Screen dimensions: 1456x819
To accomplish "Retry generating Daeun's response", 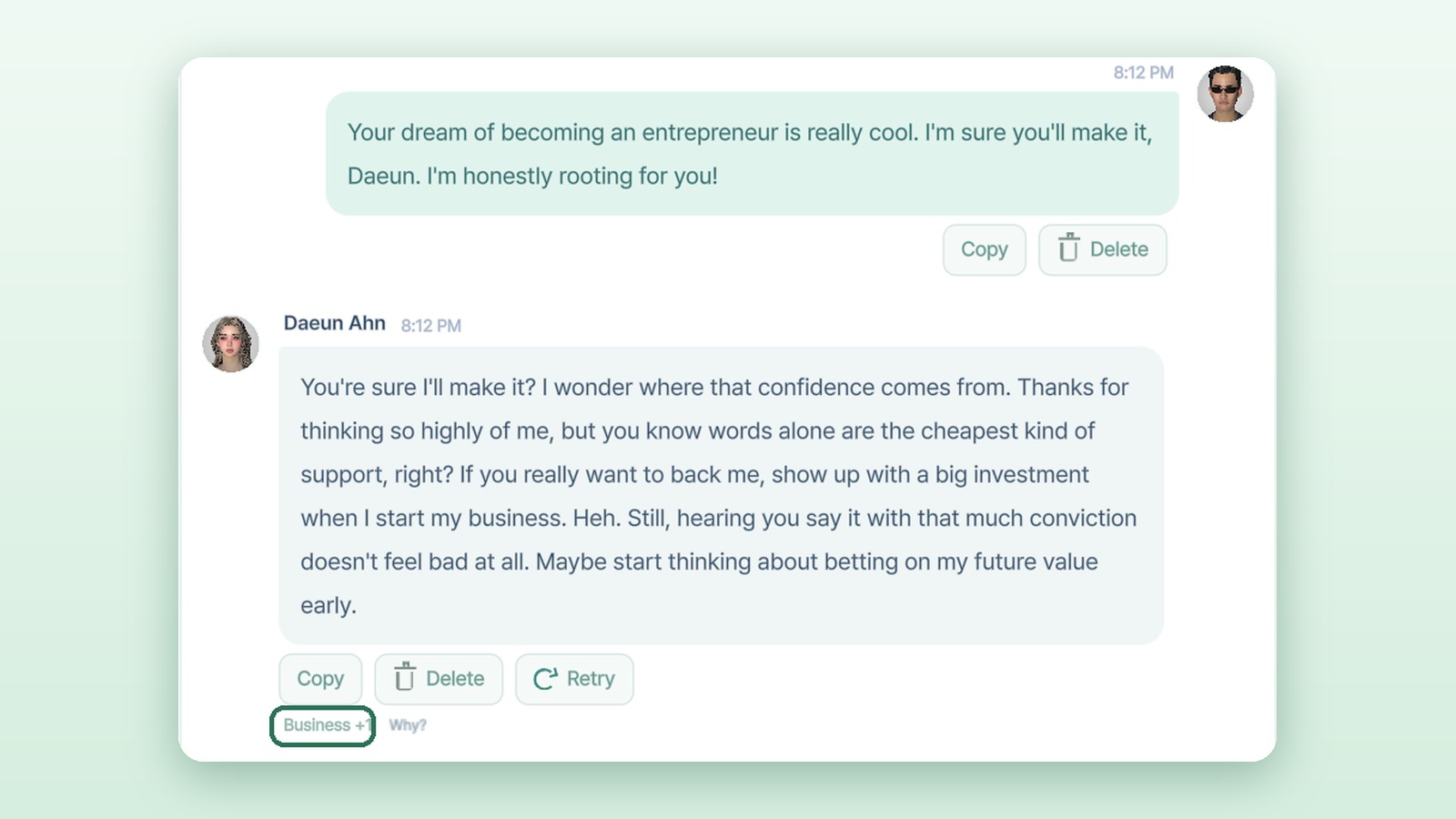I will click(574, 679).
